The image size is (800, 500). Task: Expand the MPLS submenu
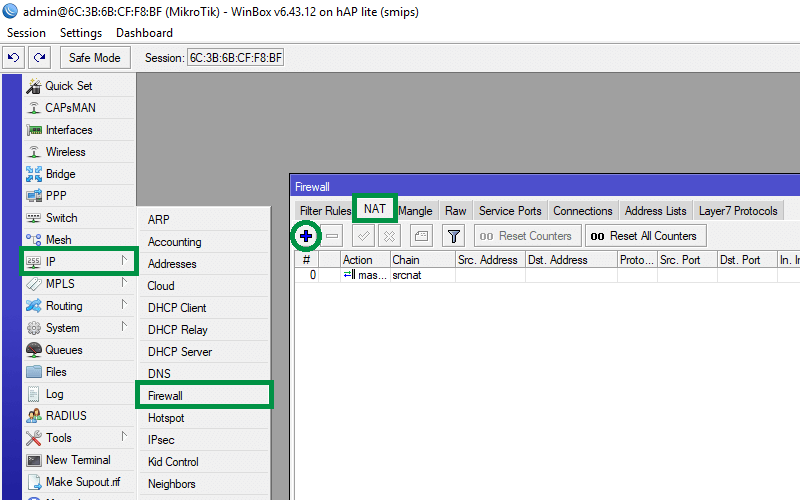coord(79,283)
